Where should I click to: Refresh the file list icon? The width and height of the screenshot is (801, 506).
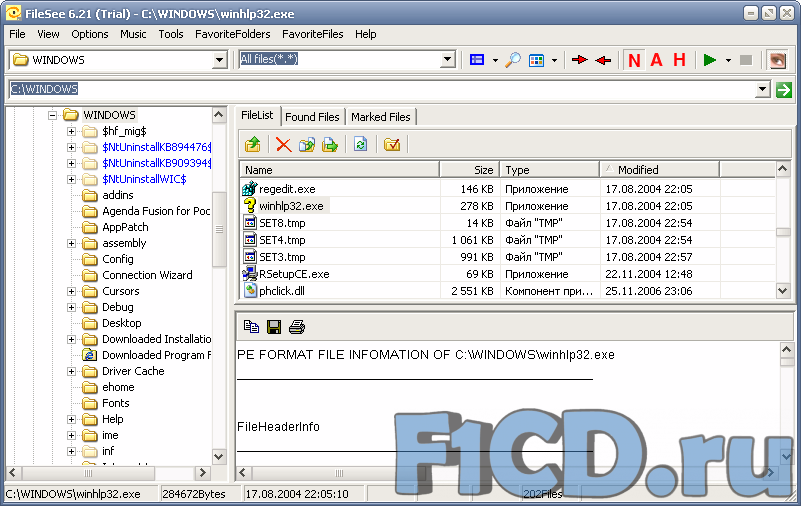pyautogui.click(x=360, y=145)
